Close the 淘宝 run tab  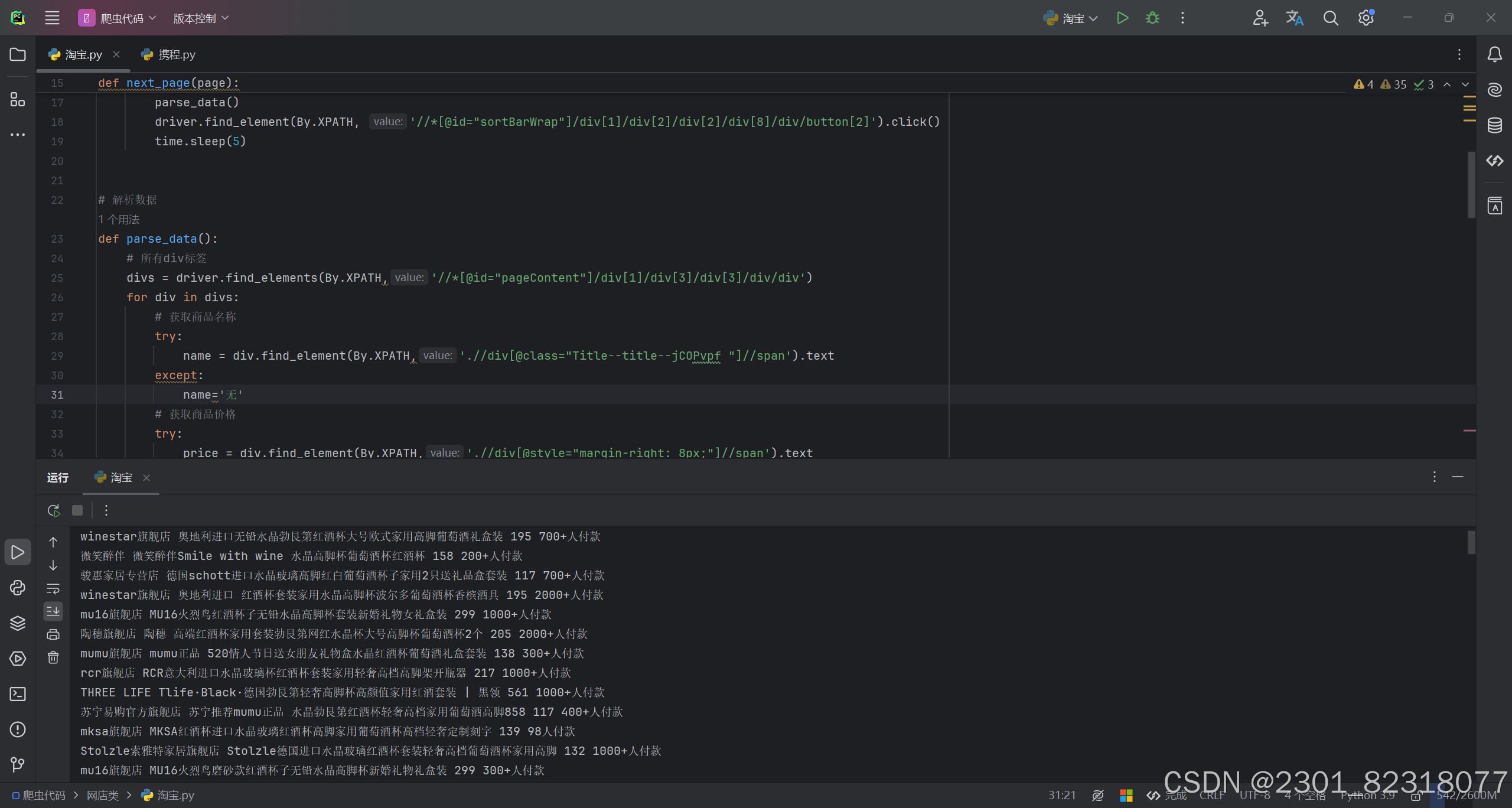146,478
